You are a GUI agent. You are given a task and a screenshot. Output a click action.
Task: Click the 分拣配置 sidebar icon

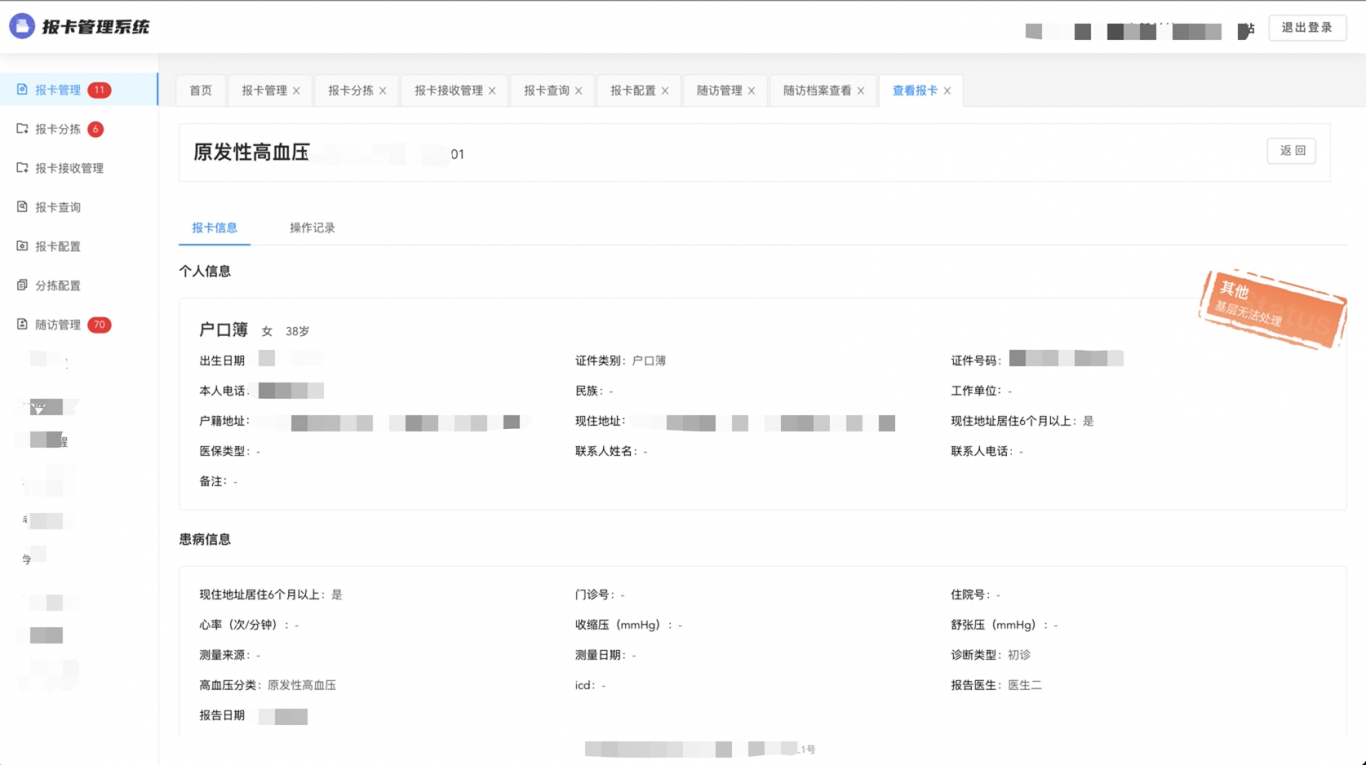click(22, 285)
